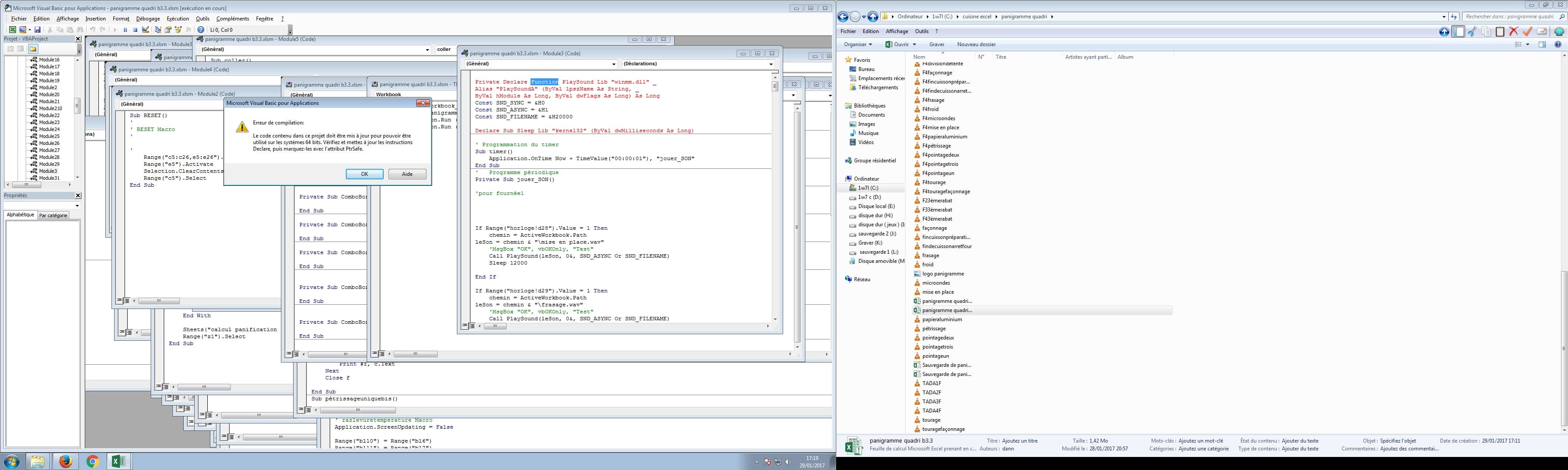Click the Save icon in VBA toolbar
The width and height of the screenshot is (1568, 470).
(x=37, y=30)
